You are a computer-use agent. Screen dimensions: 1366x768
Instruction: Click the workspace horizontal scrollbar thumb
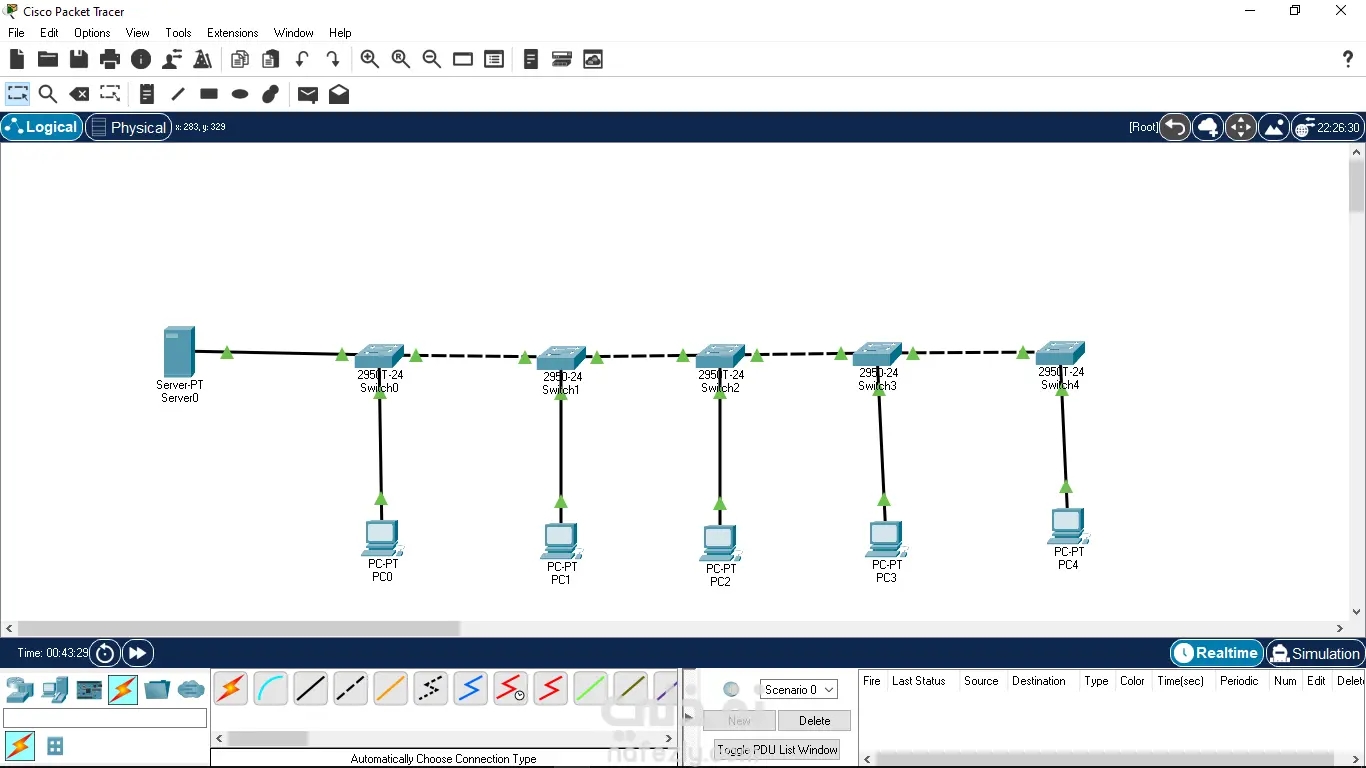coord(238,629)
